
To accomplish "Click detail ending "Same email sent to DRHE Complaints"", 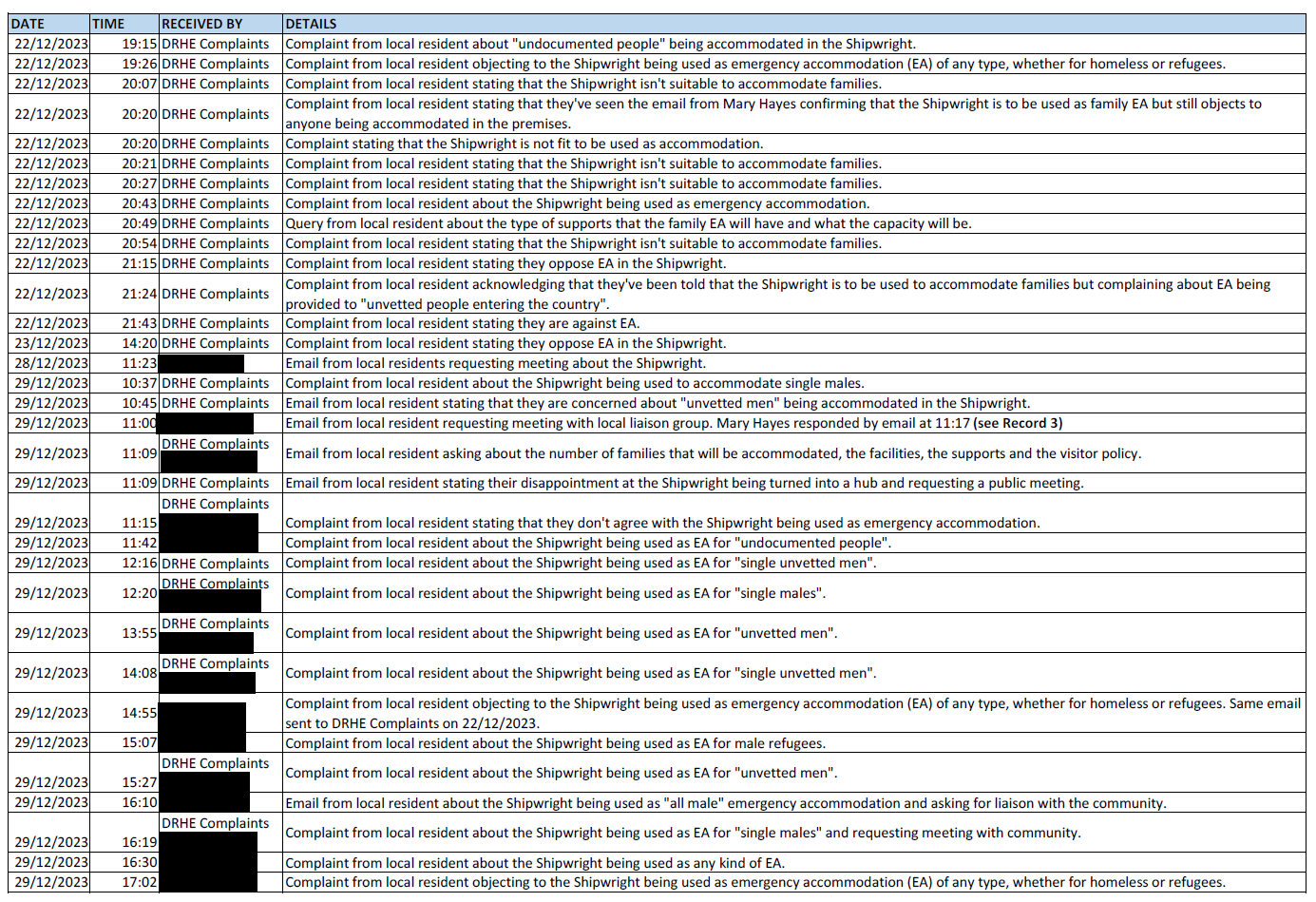I will point(794,713).
